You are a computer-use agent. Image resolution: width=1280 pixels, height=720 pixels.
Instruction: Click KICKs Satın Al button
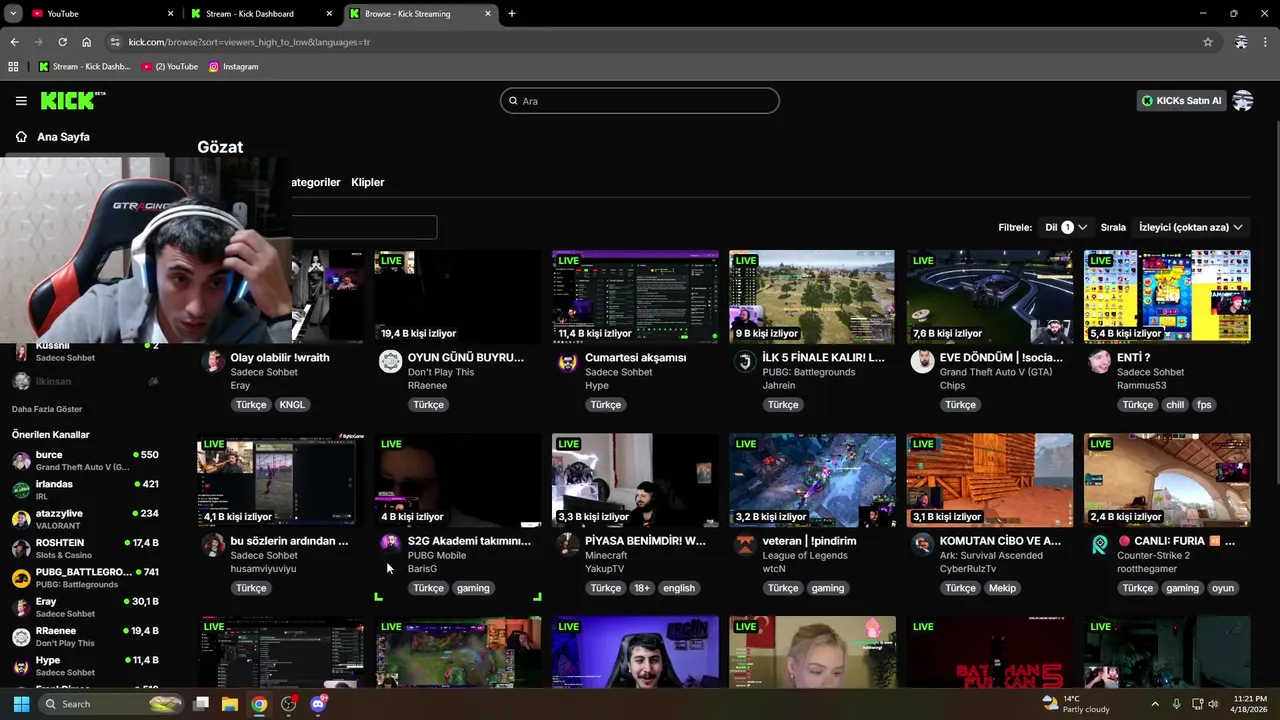tap(1182, 101)
